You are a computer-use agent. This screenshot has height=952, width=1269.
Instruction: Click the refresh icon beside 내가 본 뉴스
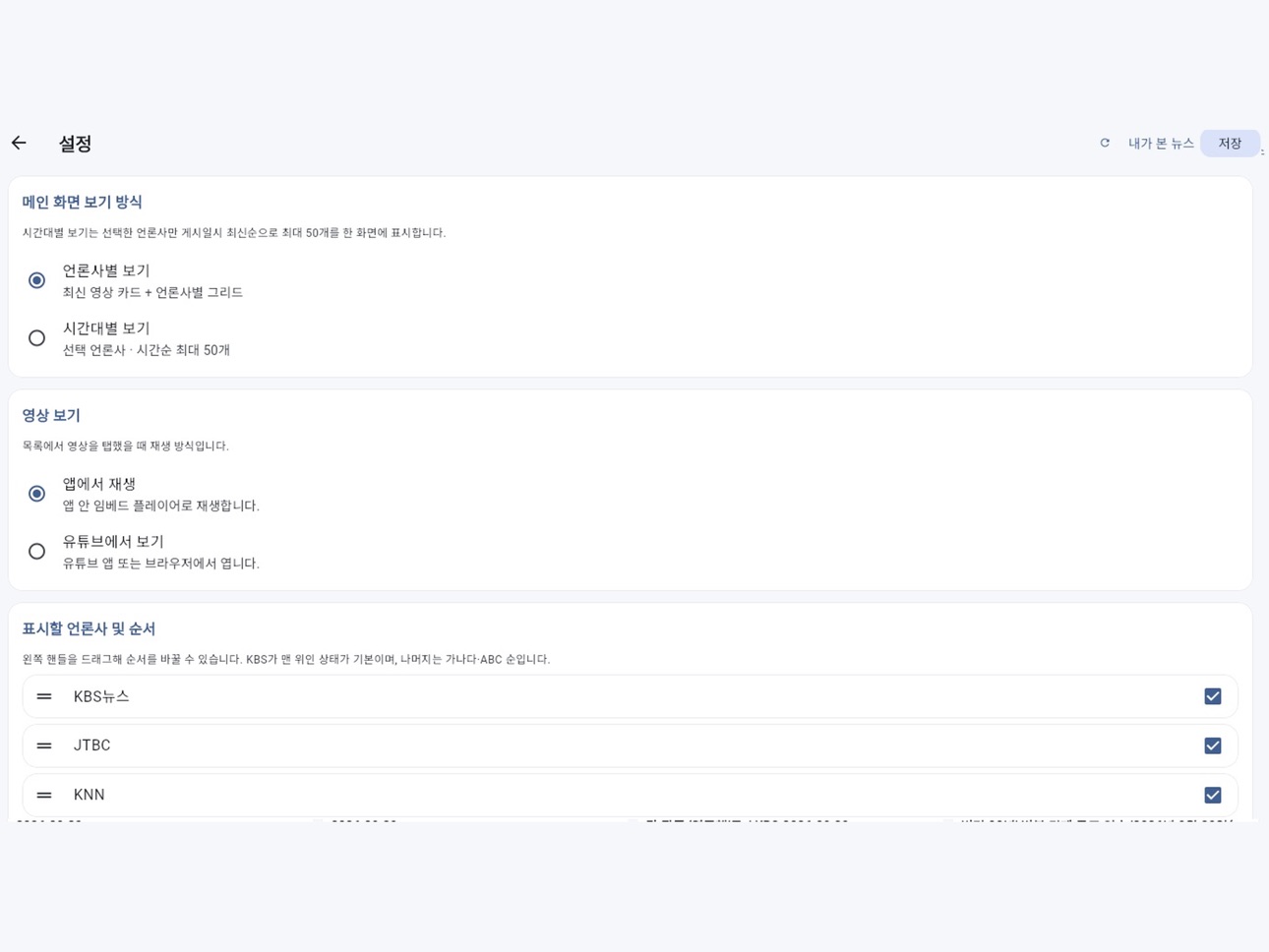coord(1105,144)
